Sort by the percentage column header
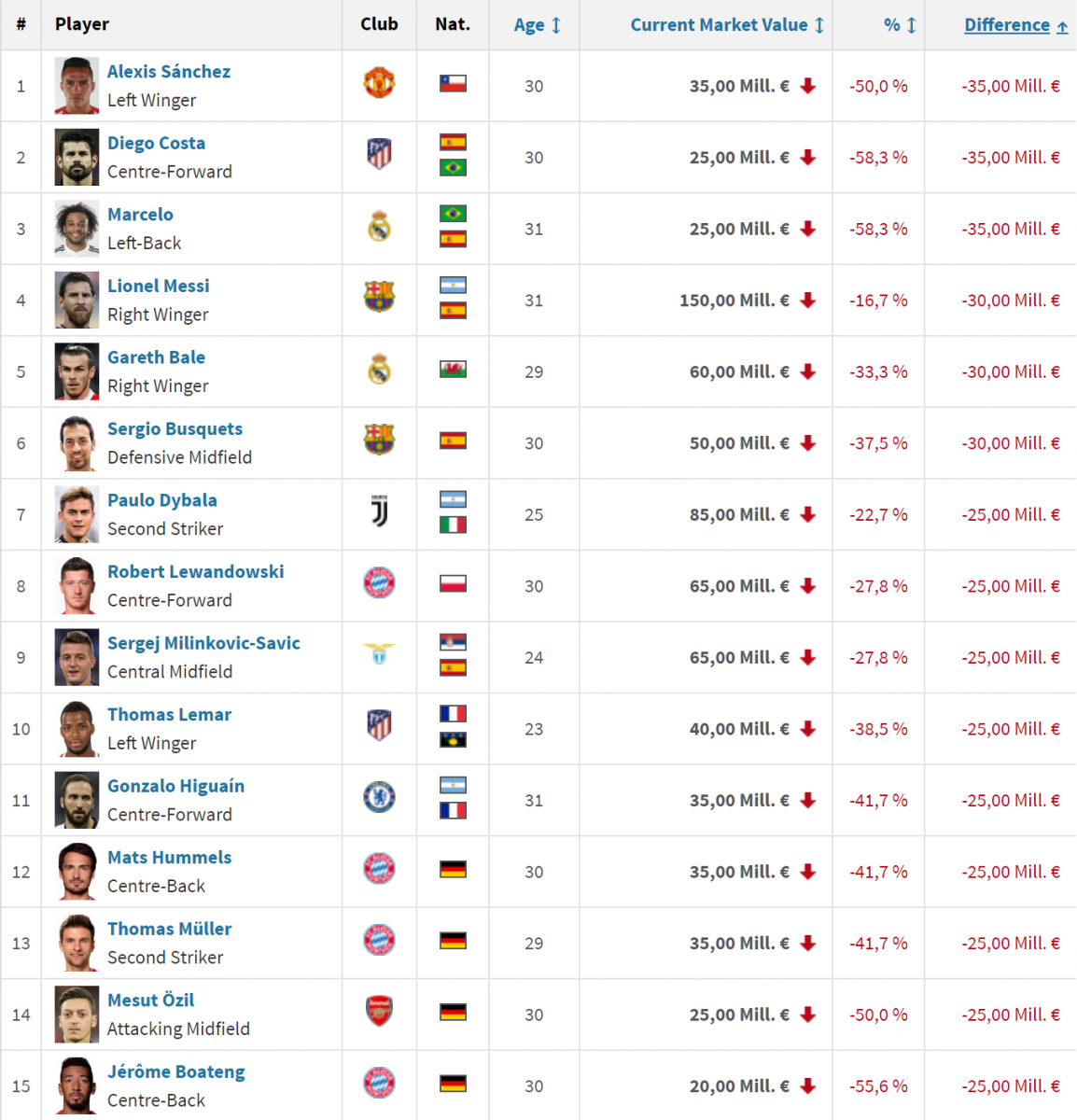Viewport: 1077px width, 1120px height. click(x=901, y=25)
